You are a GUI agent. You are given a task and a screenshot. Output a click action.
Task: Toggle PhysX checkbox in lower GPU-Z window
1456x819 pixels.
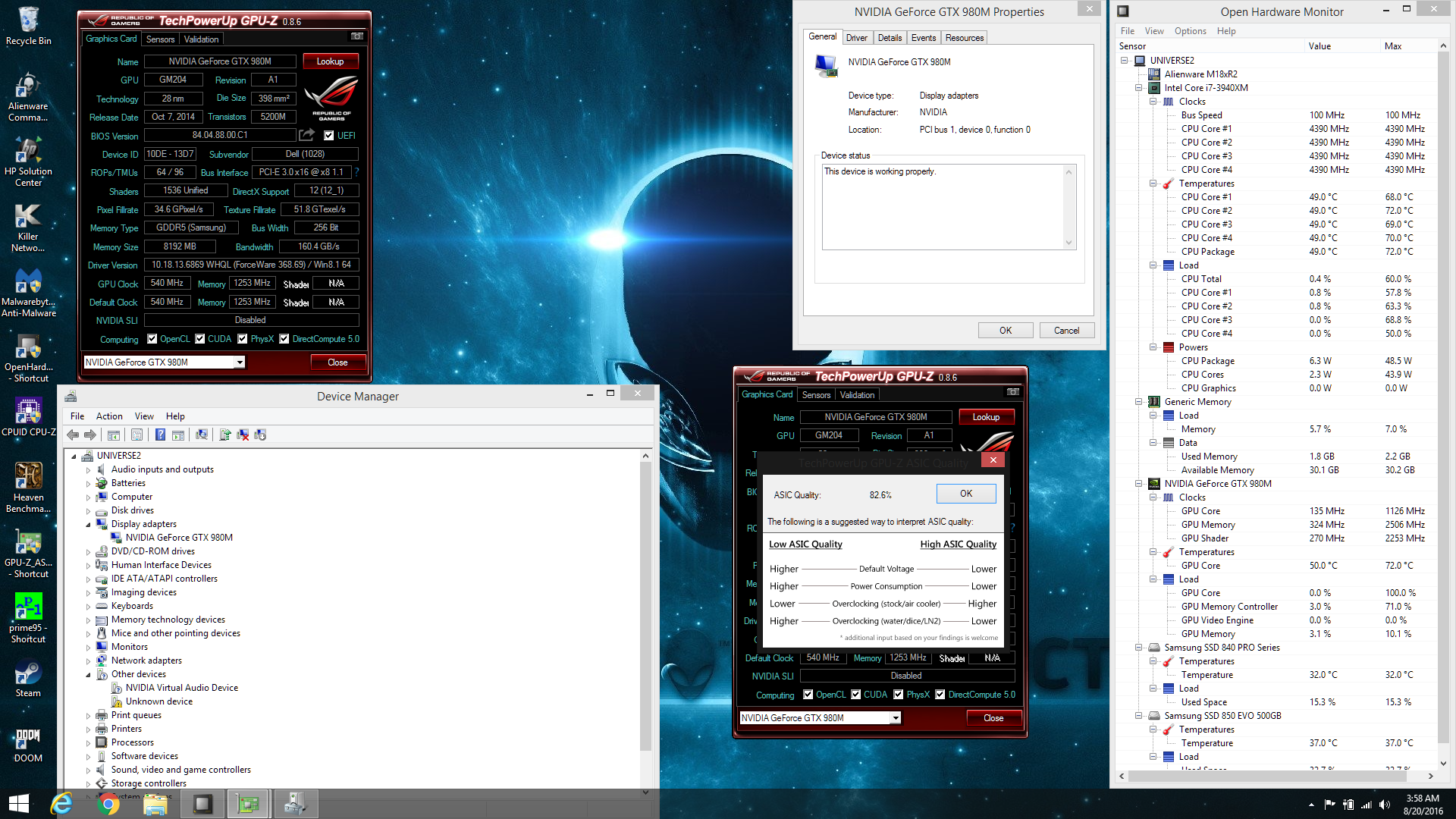[899, 695]
